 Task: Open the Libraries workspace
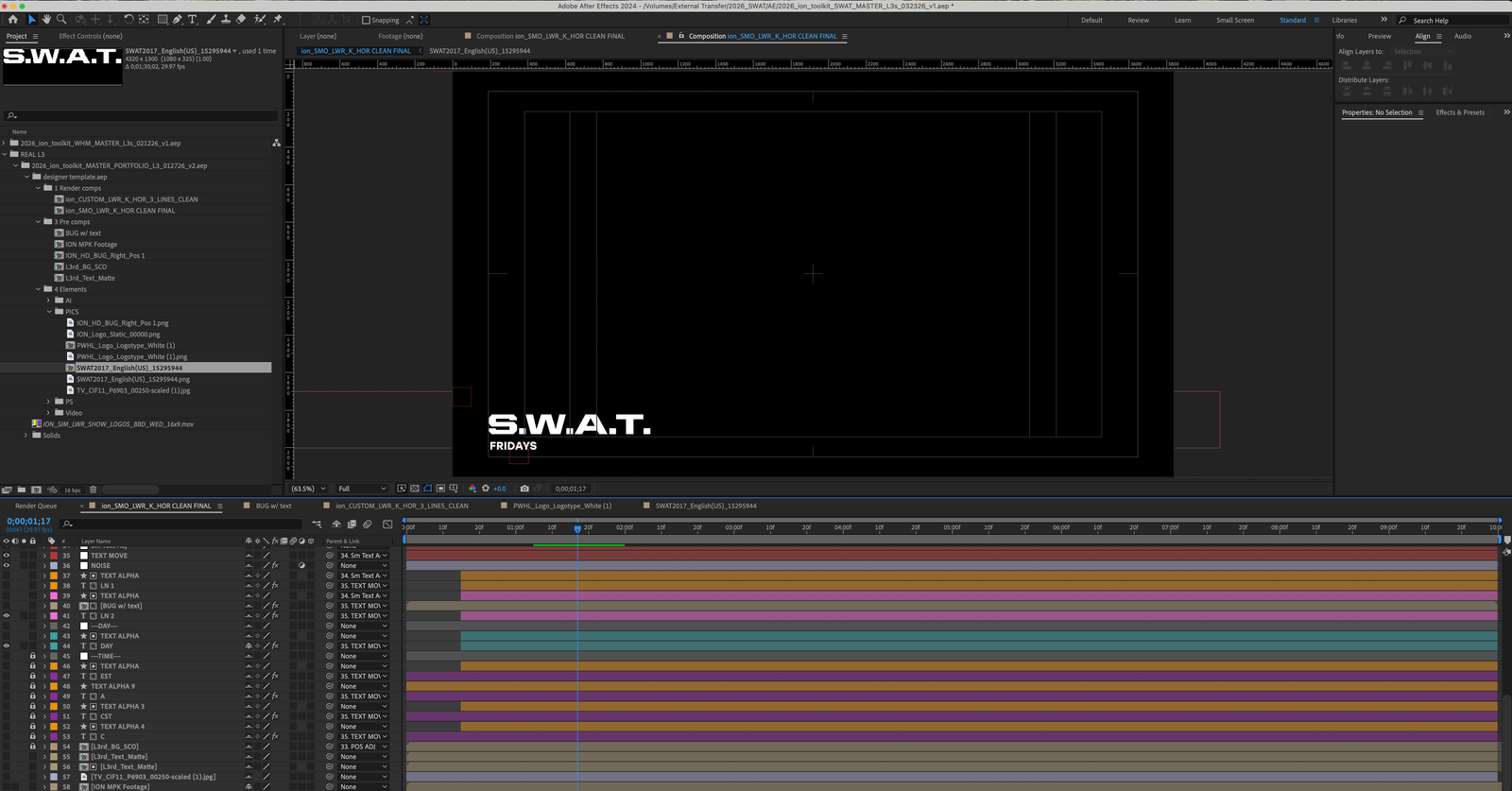[x=1344, y=20]
